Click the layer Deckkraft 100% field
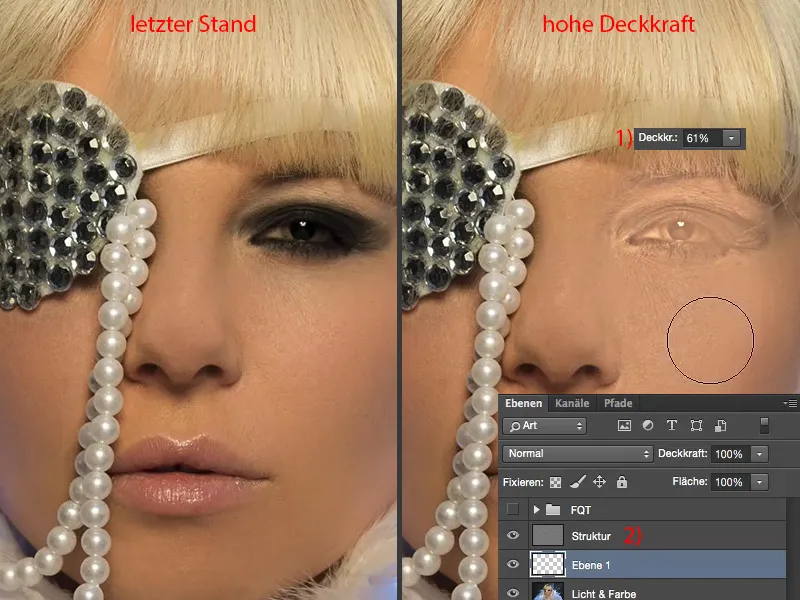 [x=730, y=454]
